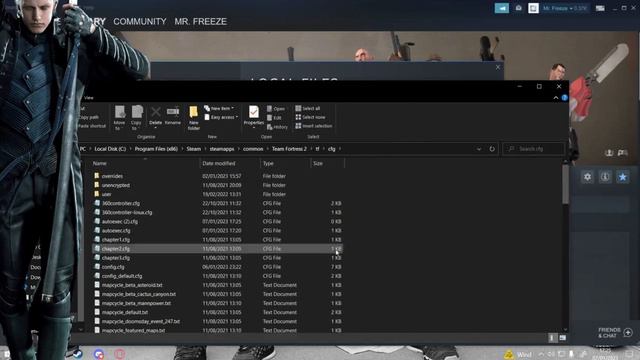Switch to details view icon in status bar
The height and width of the screenshot is (360, 640).
[x=552, y=338]
